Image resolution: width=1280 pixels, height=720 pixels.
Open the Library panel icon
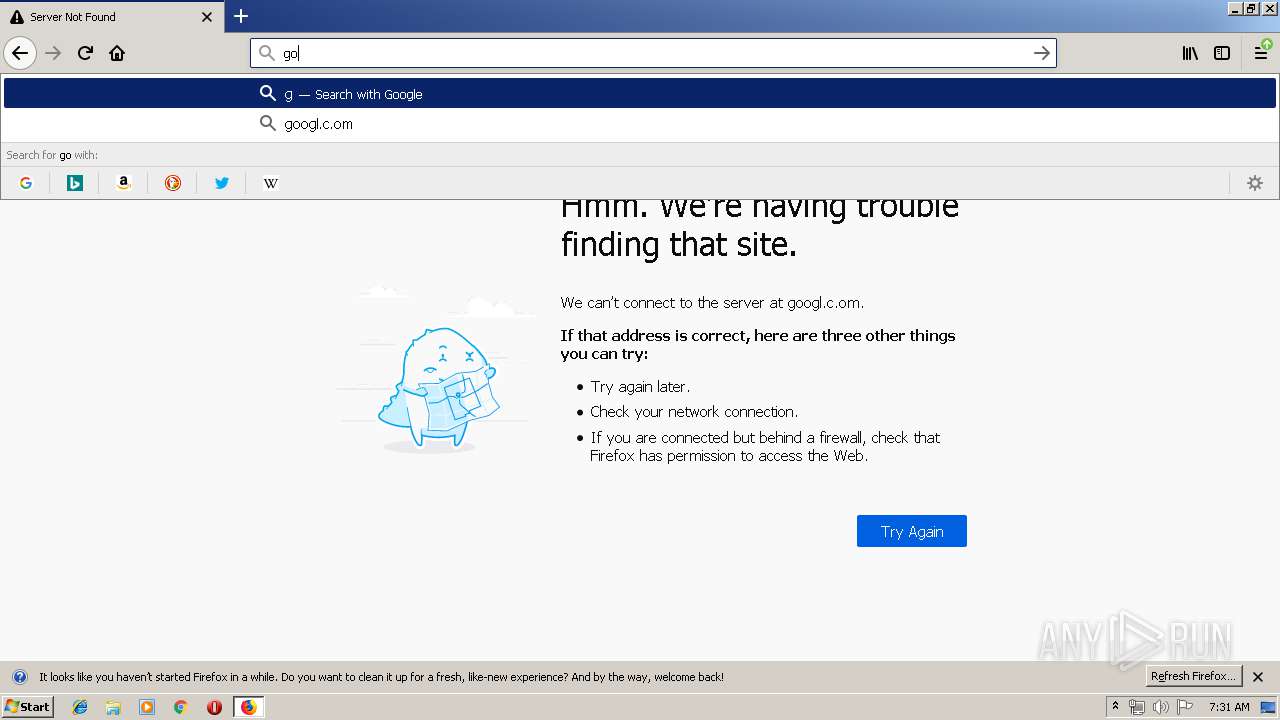[1190, 53]
